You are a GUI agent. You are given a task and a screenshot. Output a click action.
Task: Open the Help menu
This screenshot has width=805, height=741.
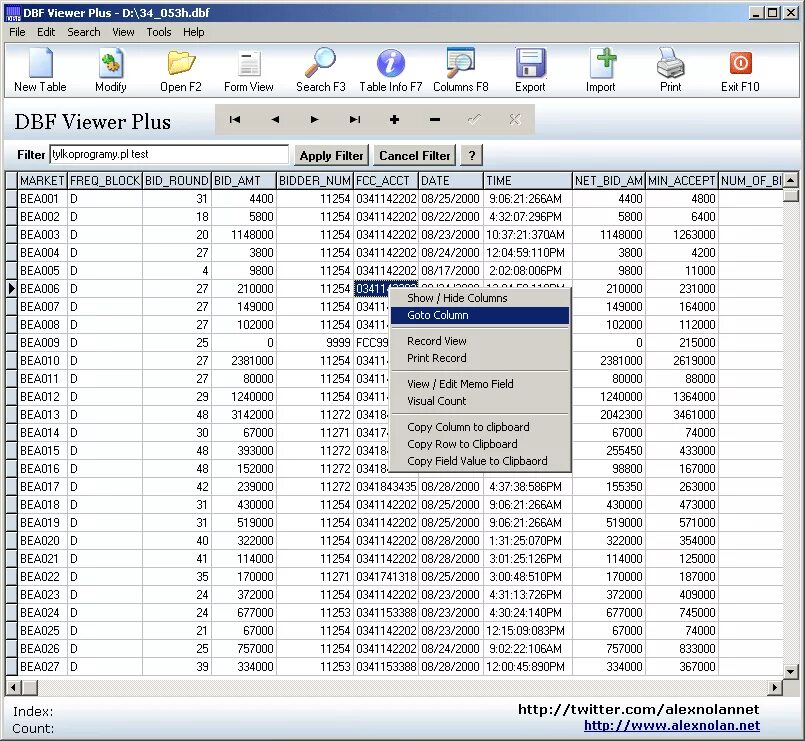tap(194, 32)
